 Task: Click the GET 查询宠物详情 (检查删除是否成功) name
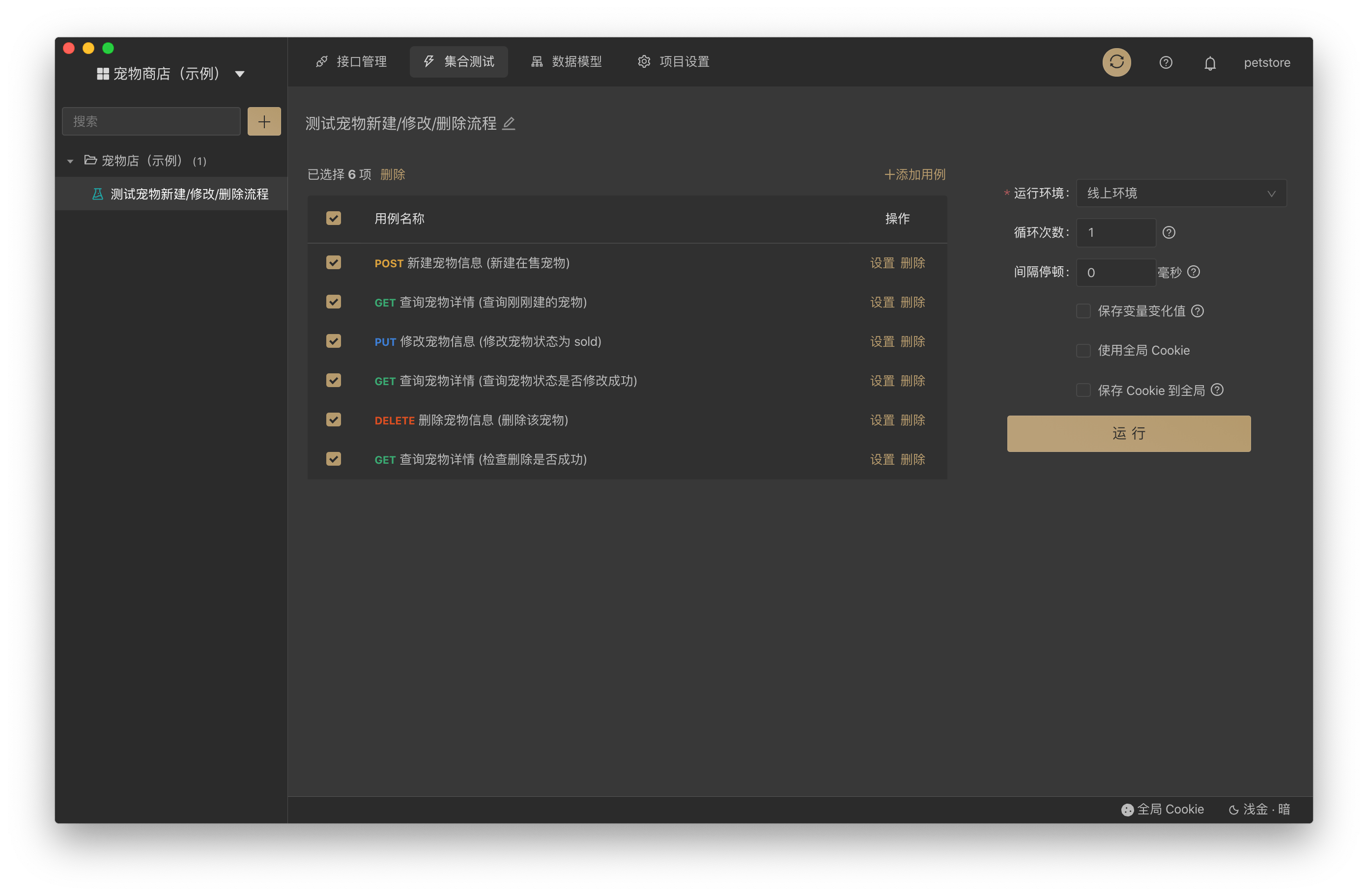[481, 459]
